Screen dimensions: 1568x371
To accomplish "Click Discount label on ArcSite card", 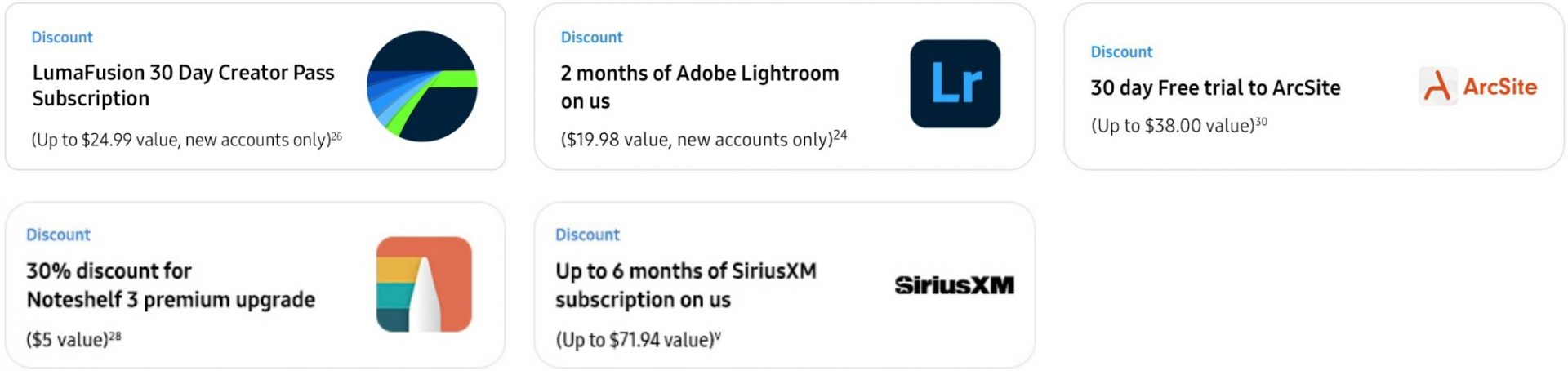I will click(x=1121, y=51).
